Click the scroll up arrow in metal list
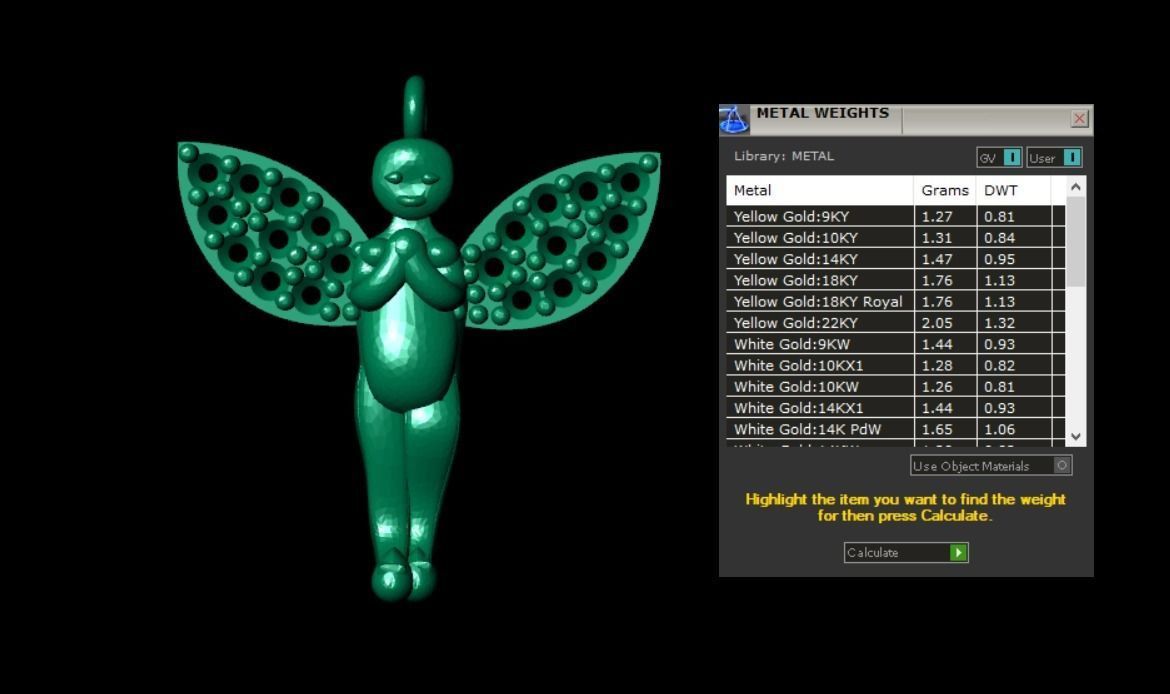 [x=1076, y=187]
